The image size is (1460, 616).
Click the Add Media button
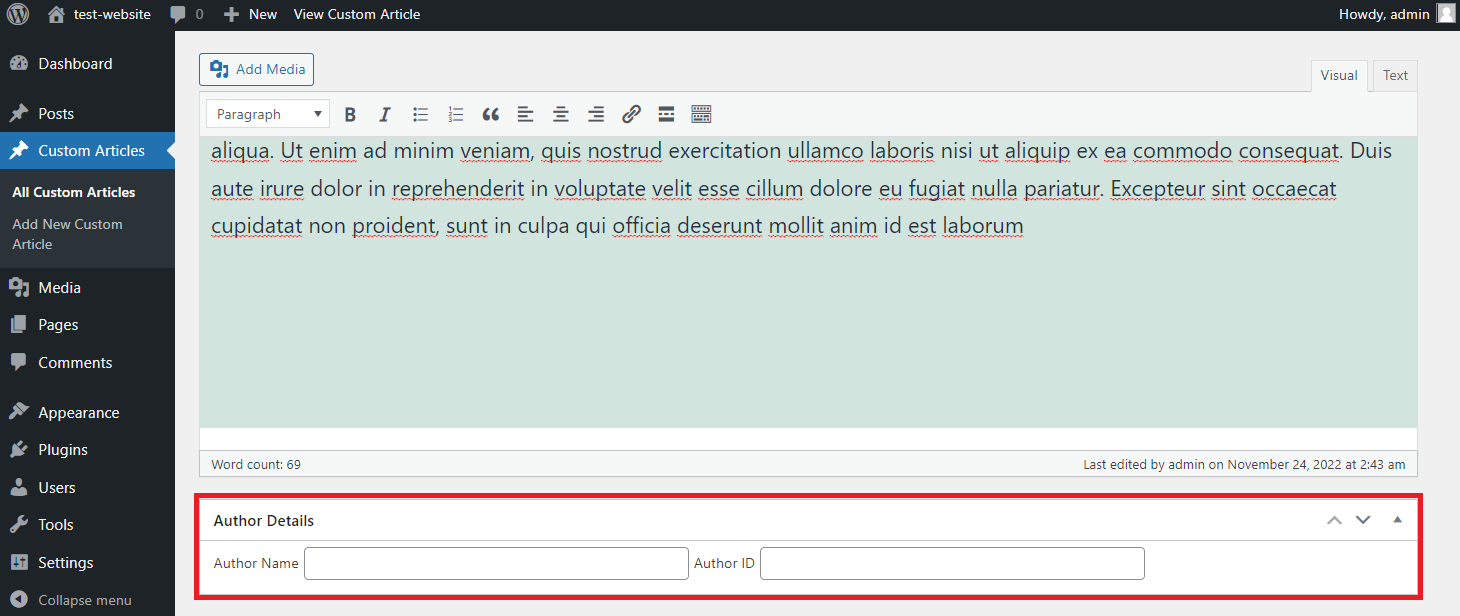coord(257,69)
